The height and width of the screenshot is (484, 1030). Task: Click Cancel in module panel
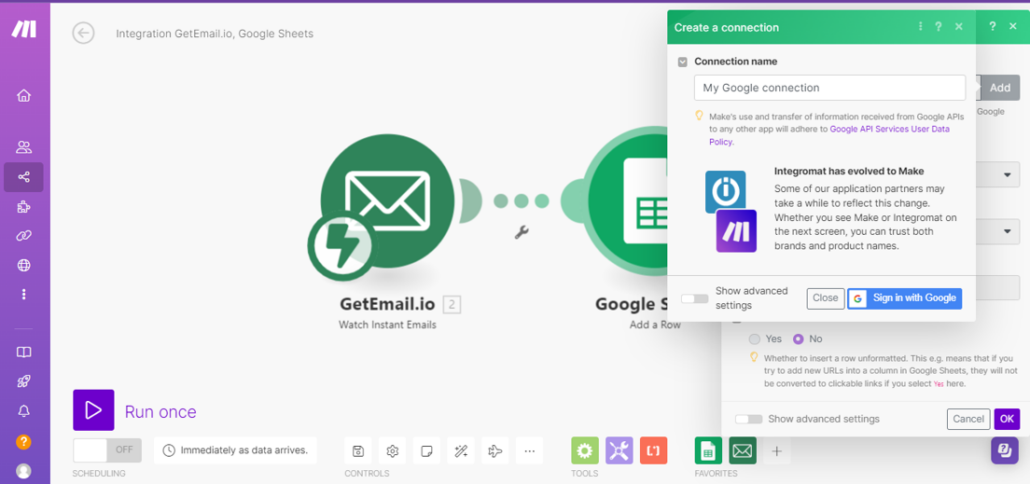pos(968,419)
